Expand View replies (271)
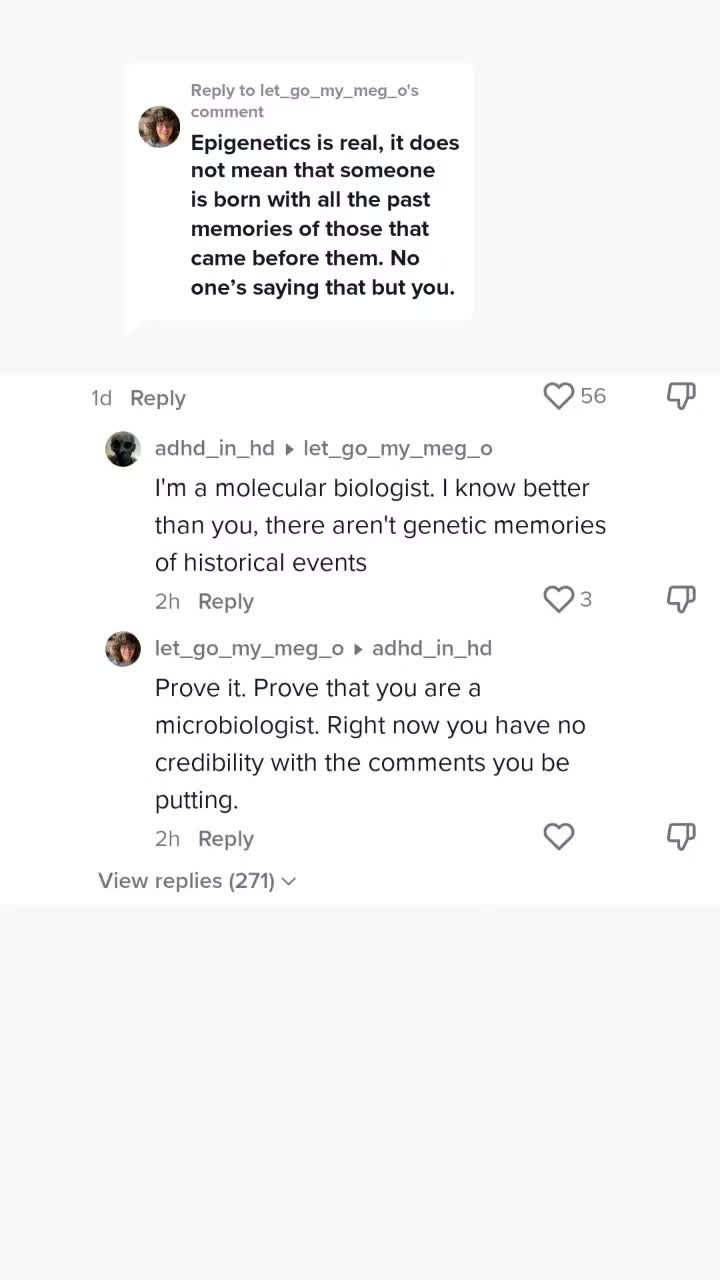720x1280 pixels. (x=197, y=881)
